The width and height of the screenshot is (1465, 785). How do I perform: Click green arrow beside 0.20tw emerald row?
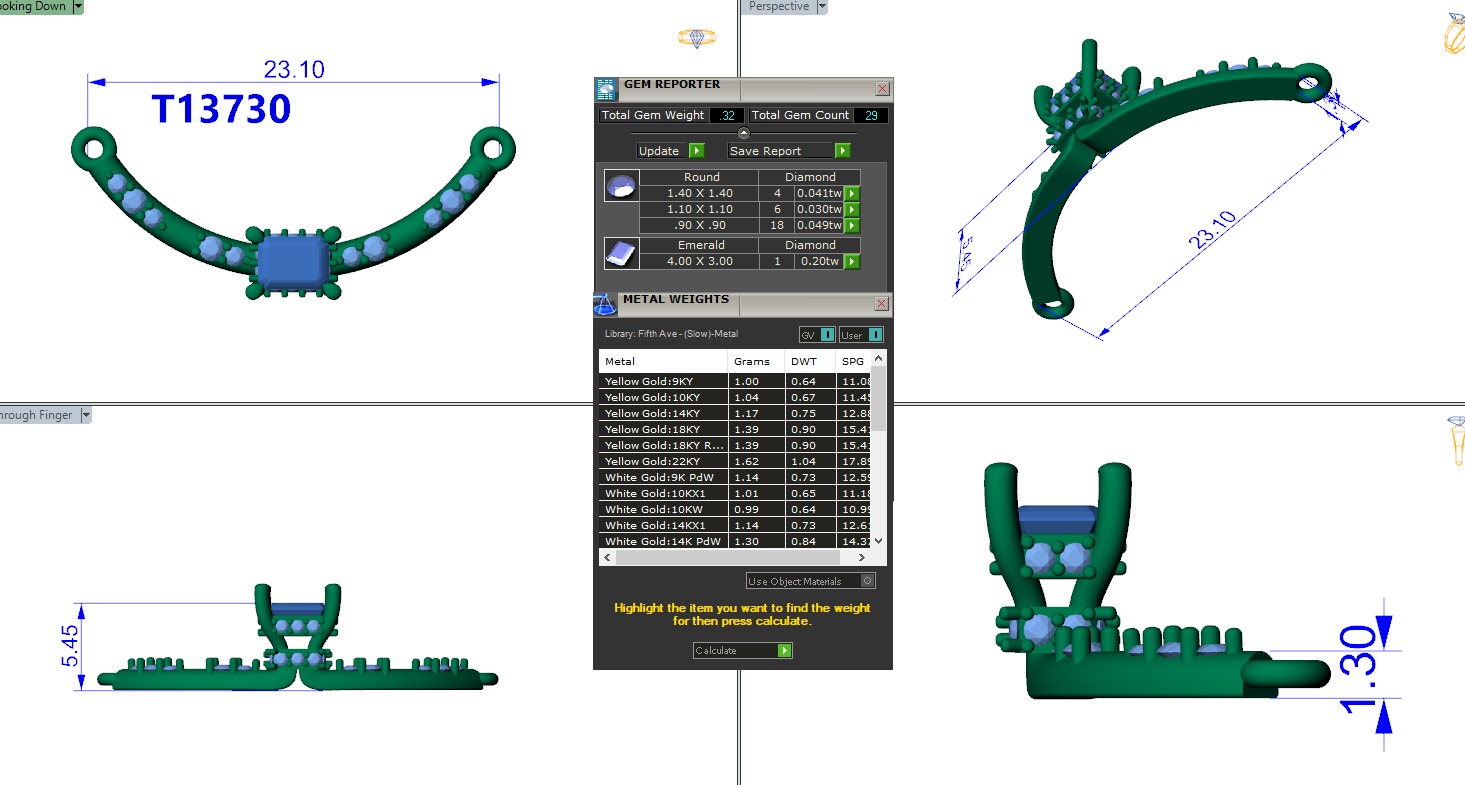click(852, 261)
